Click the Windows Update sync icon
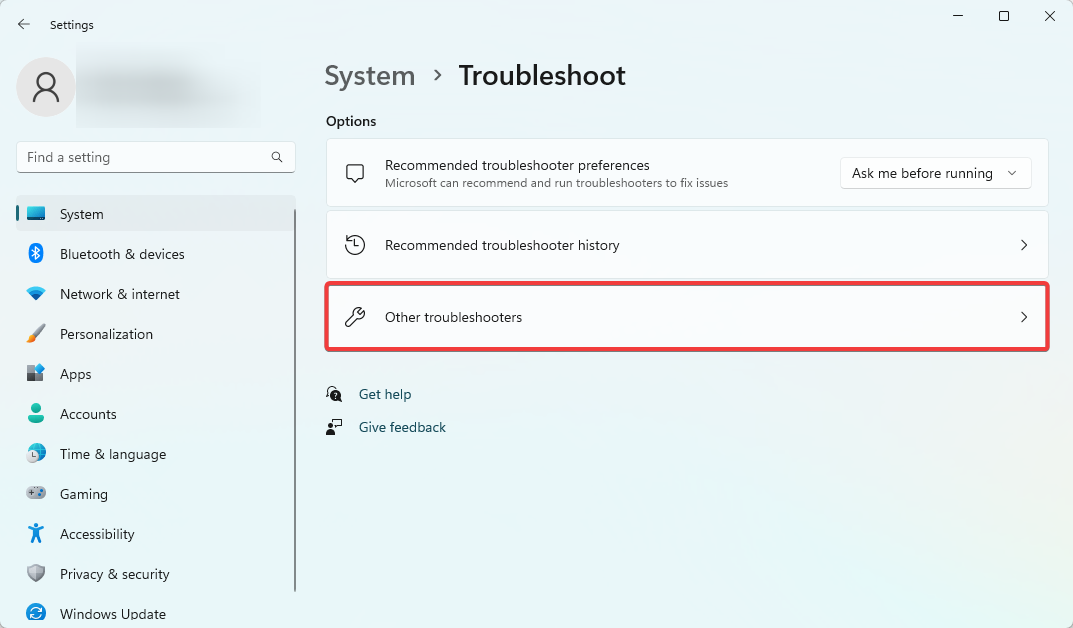 click(36, 613)
